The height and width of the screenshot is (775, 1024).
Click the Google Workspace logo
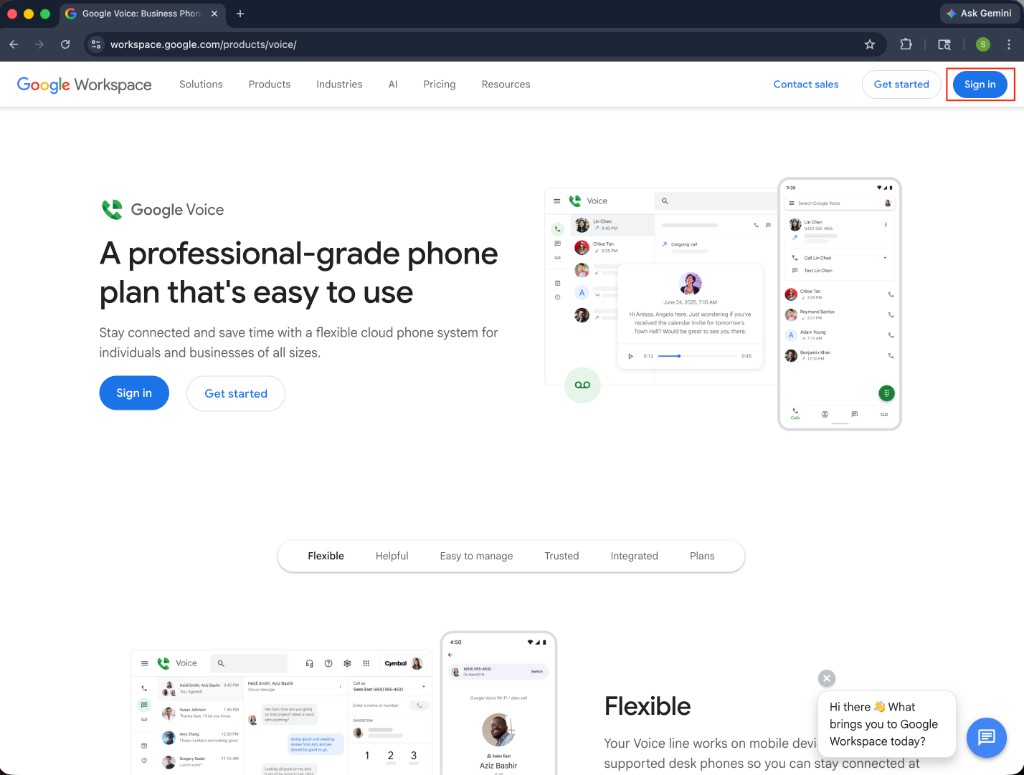tap(84, 85)
